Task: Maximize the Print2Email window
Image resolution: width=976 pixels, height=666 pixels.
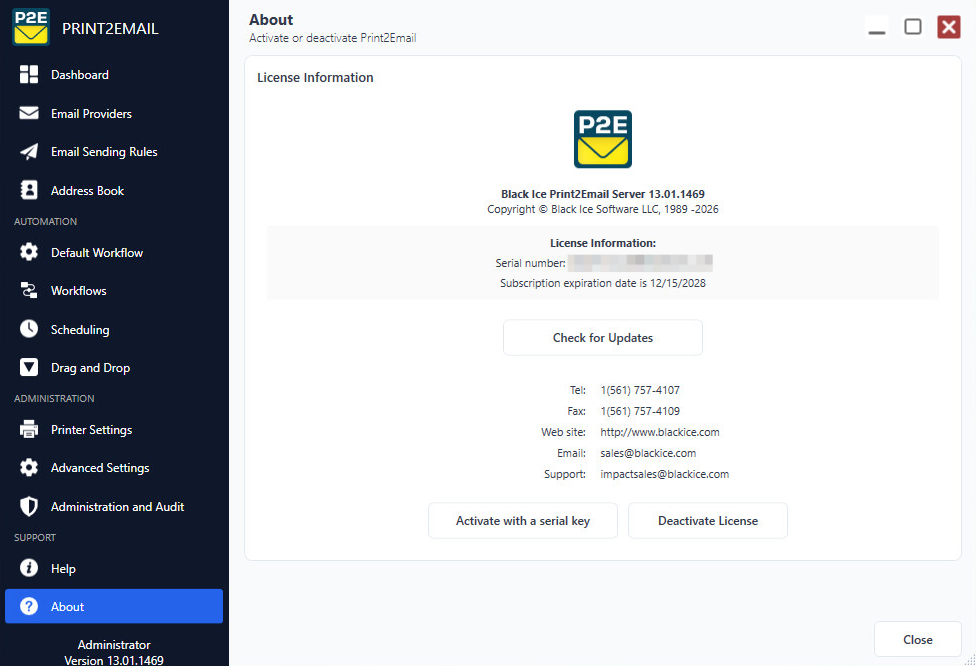Action: [913, 27]
